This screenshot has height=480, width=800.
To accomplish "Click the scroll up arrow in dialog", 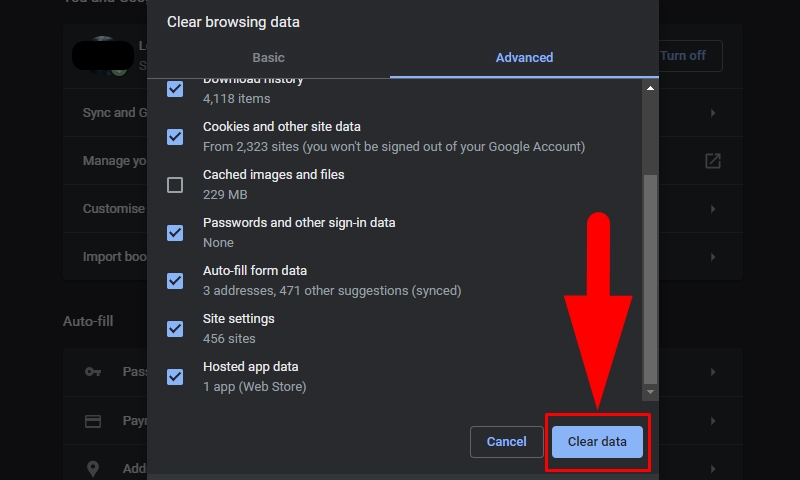I will [x=651, y=89].
